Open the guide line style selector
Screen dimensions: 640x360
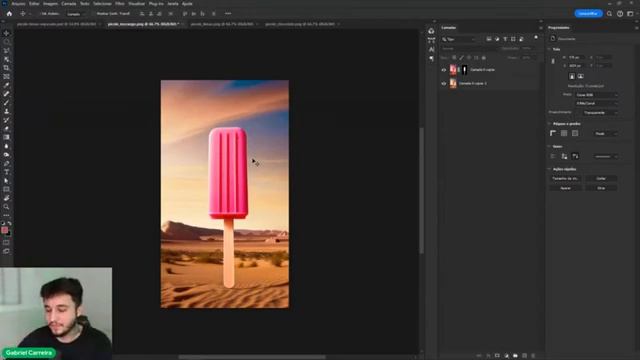[606, 156]
